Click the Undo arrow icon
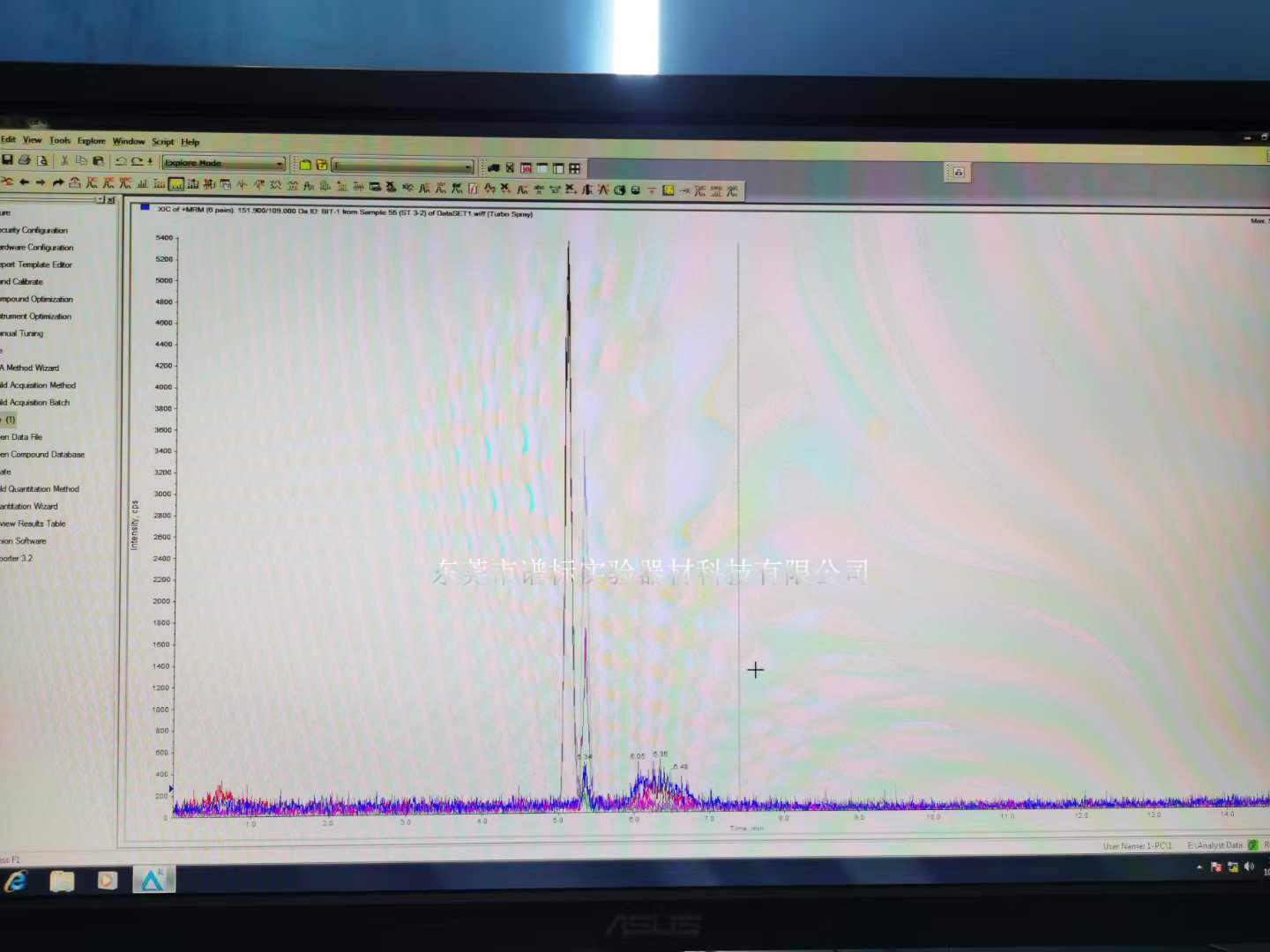1270x952 pixels. click(121, 161)
